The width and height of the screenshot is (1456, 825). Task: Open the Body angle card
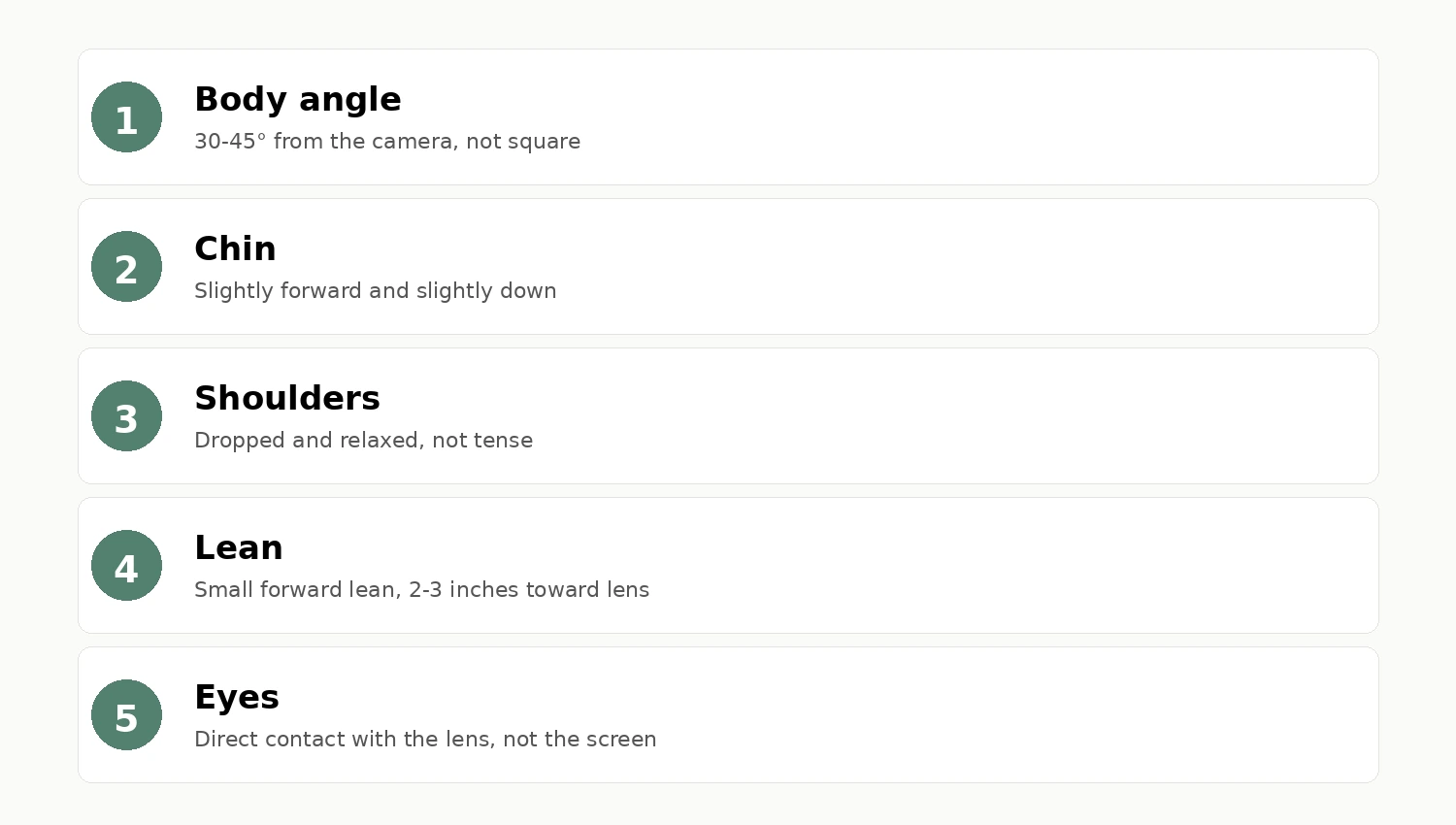click(728, 117)
